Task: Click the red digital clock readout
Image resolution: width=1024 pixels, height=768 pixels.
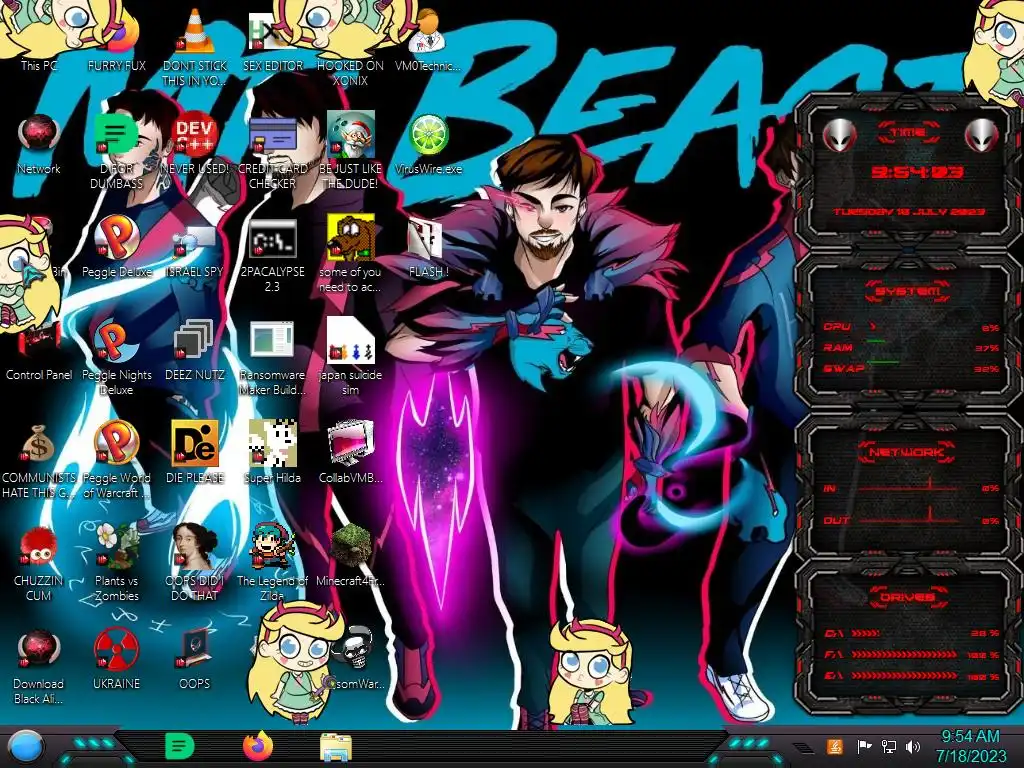Action: coord(917,172)
